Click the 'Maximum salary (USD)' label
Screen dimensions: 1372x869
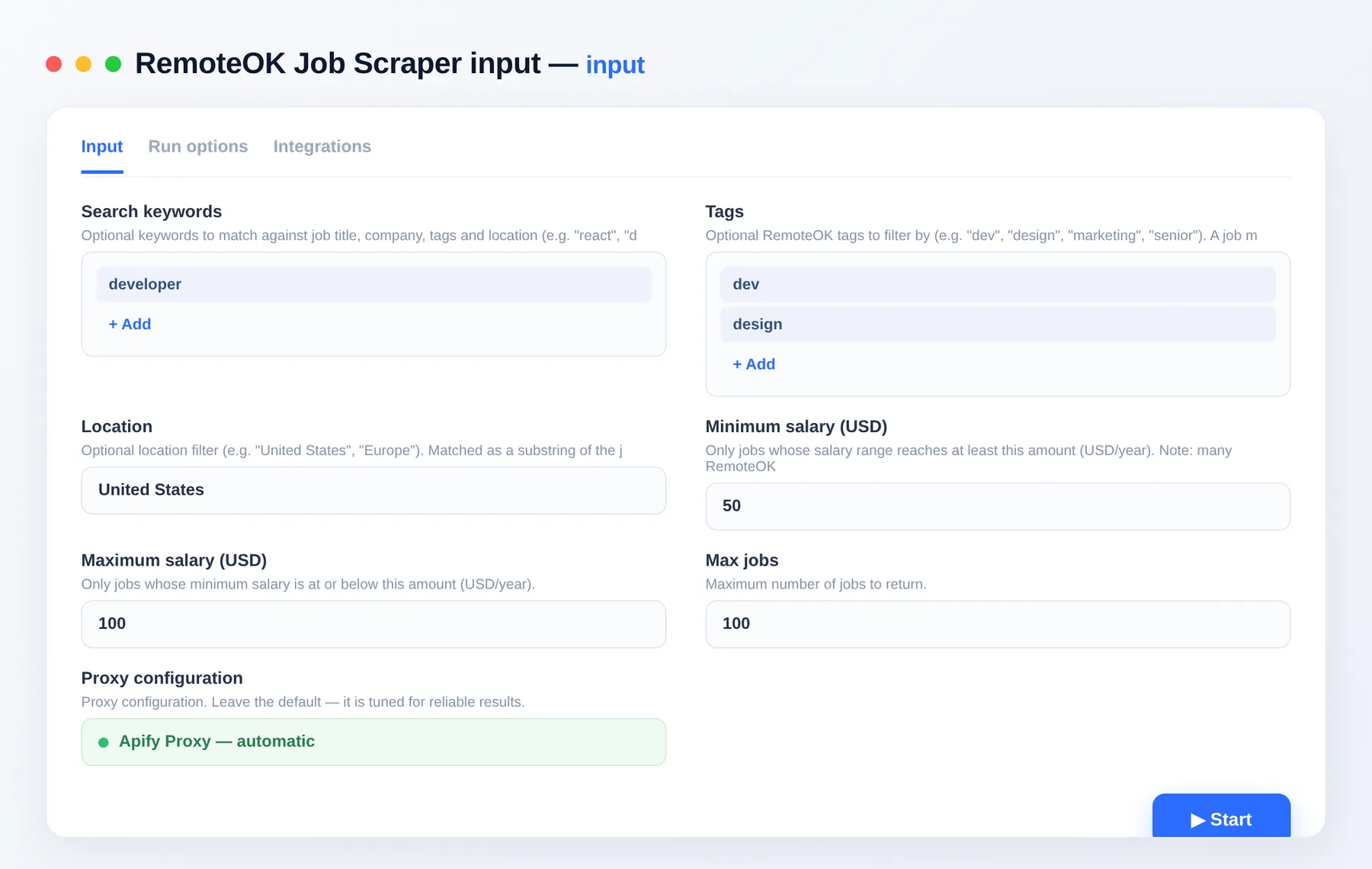[x=174, y=560]
